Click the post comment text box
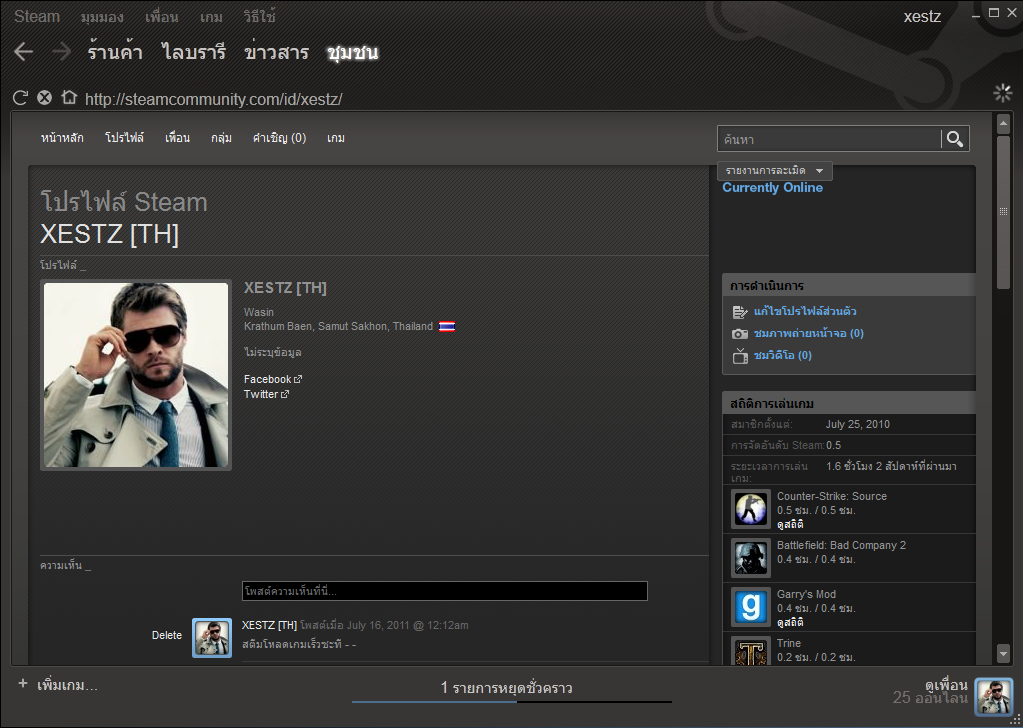 pyautogui.click(x=445, y=591)
